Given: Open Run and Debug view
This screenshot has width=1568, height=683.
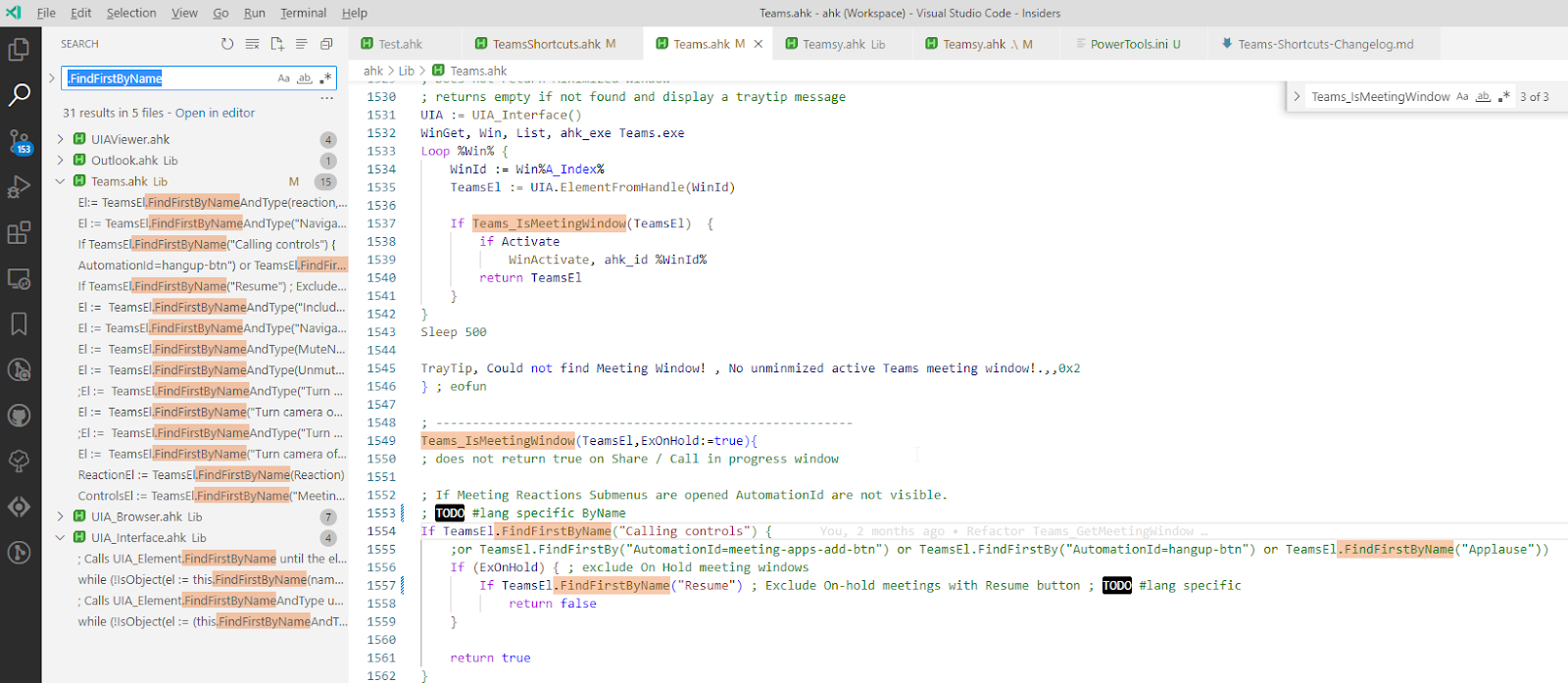Looking at the screenshot, I should [19, 187].
